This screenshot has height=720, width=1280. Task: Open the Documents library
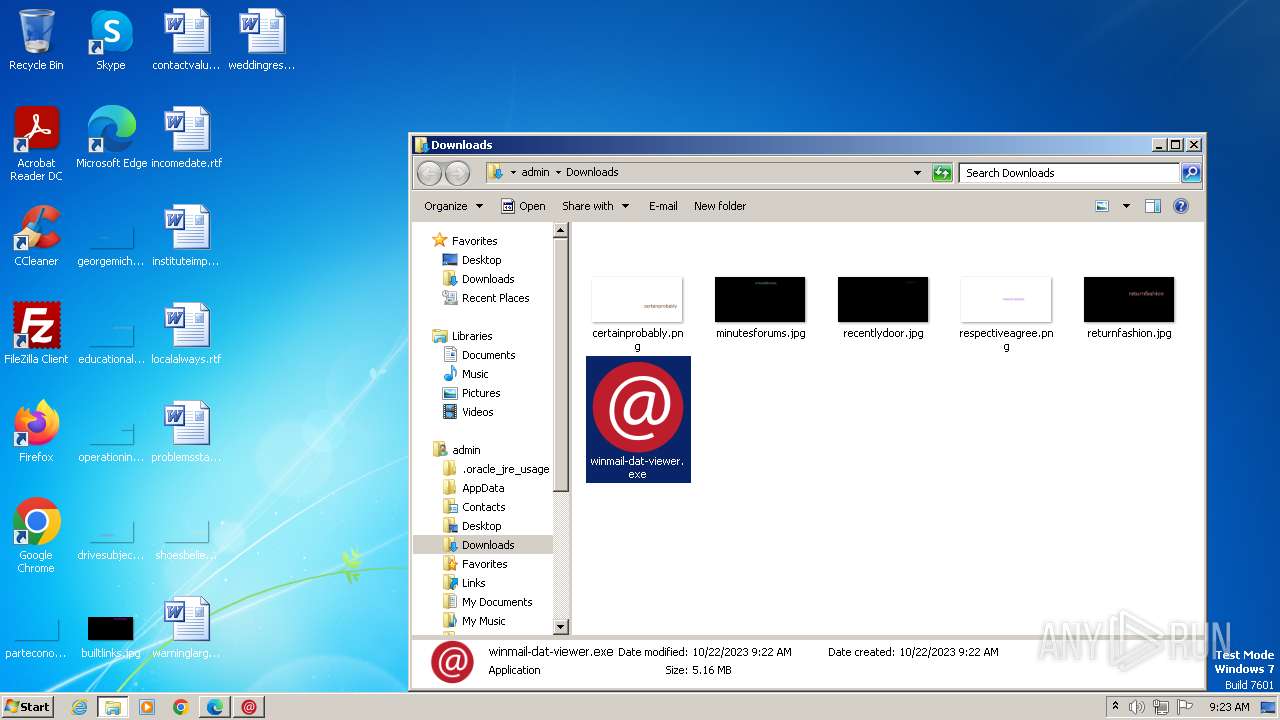coord(489,355)
